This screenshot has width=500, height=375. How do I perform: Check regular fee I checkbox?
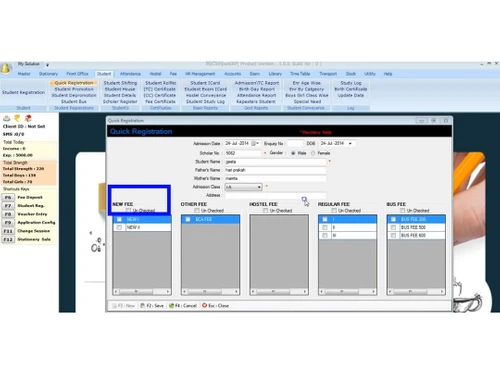click(325, 219)
